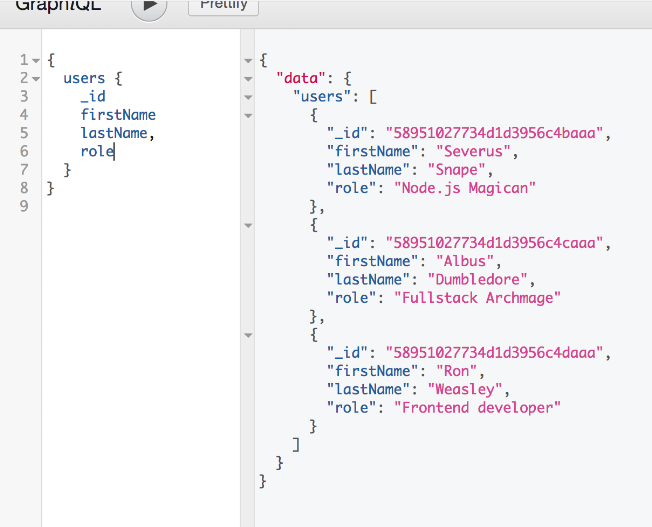This screenshot has width=652, height=527.
Task: Collapse the "users" array in results
Action: (x=248, y=97)
